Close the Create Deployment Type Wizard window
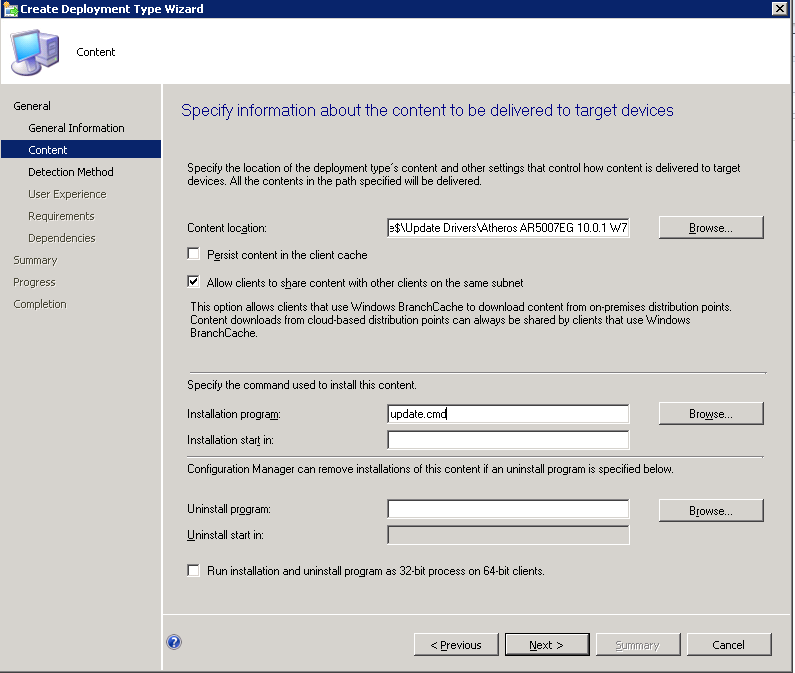Screen dimensions: 795x673 pos(779,9)
